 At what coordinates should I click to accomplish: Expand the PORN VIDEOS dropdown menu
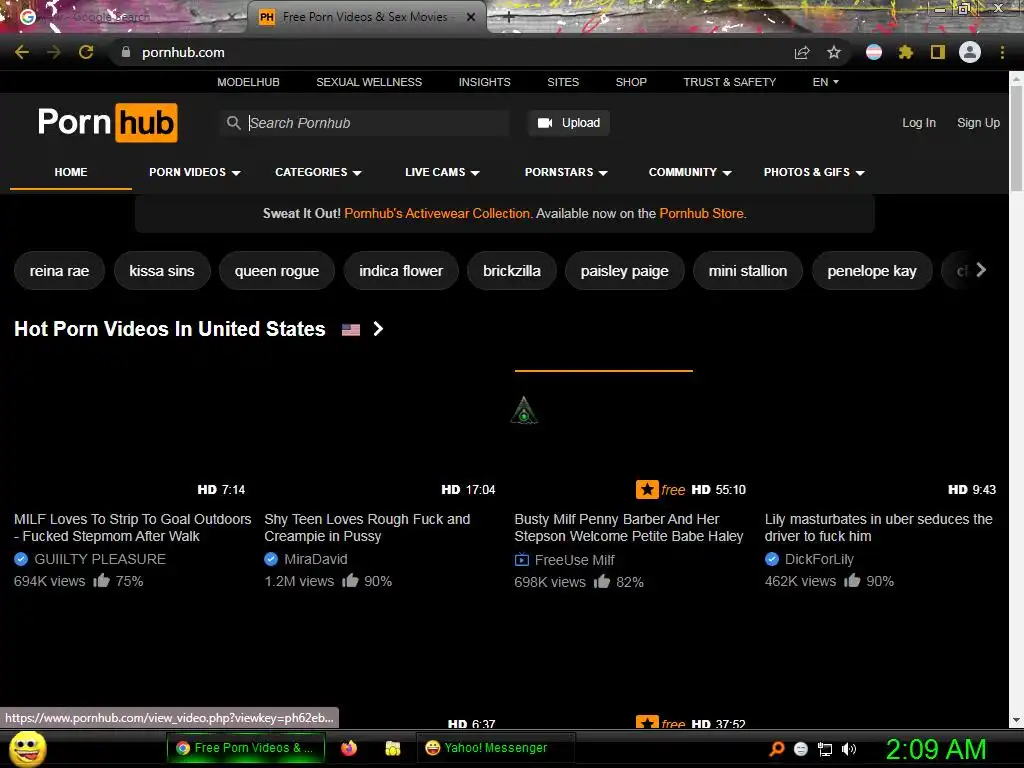[x=195, y=172]
